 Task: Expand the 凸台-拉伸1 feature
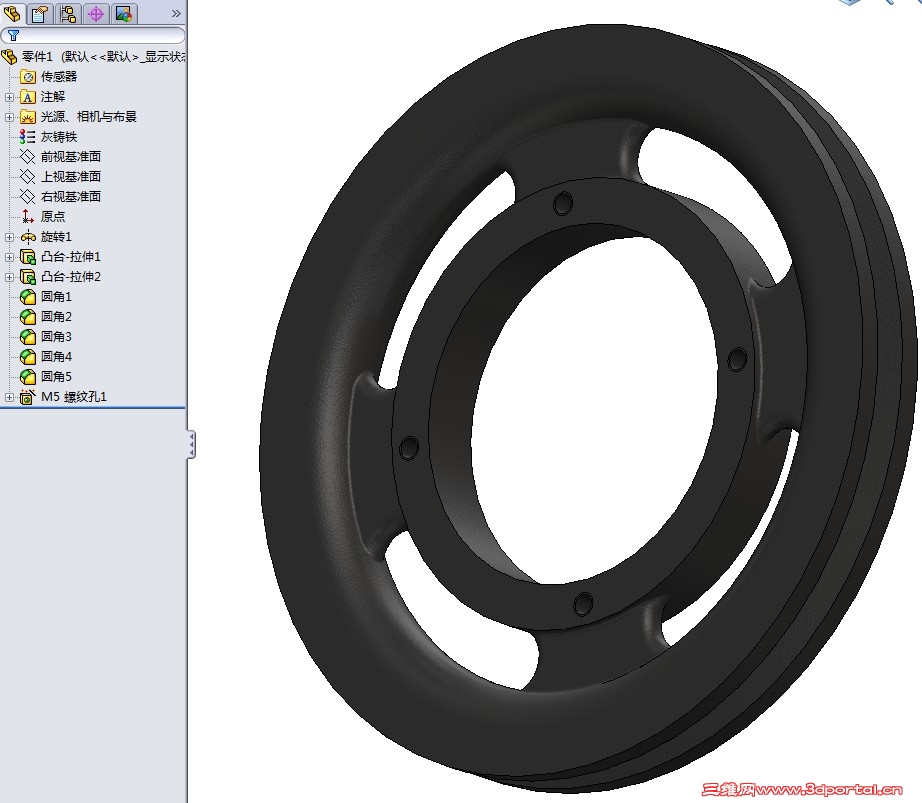(9, 257)
